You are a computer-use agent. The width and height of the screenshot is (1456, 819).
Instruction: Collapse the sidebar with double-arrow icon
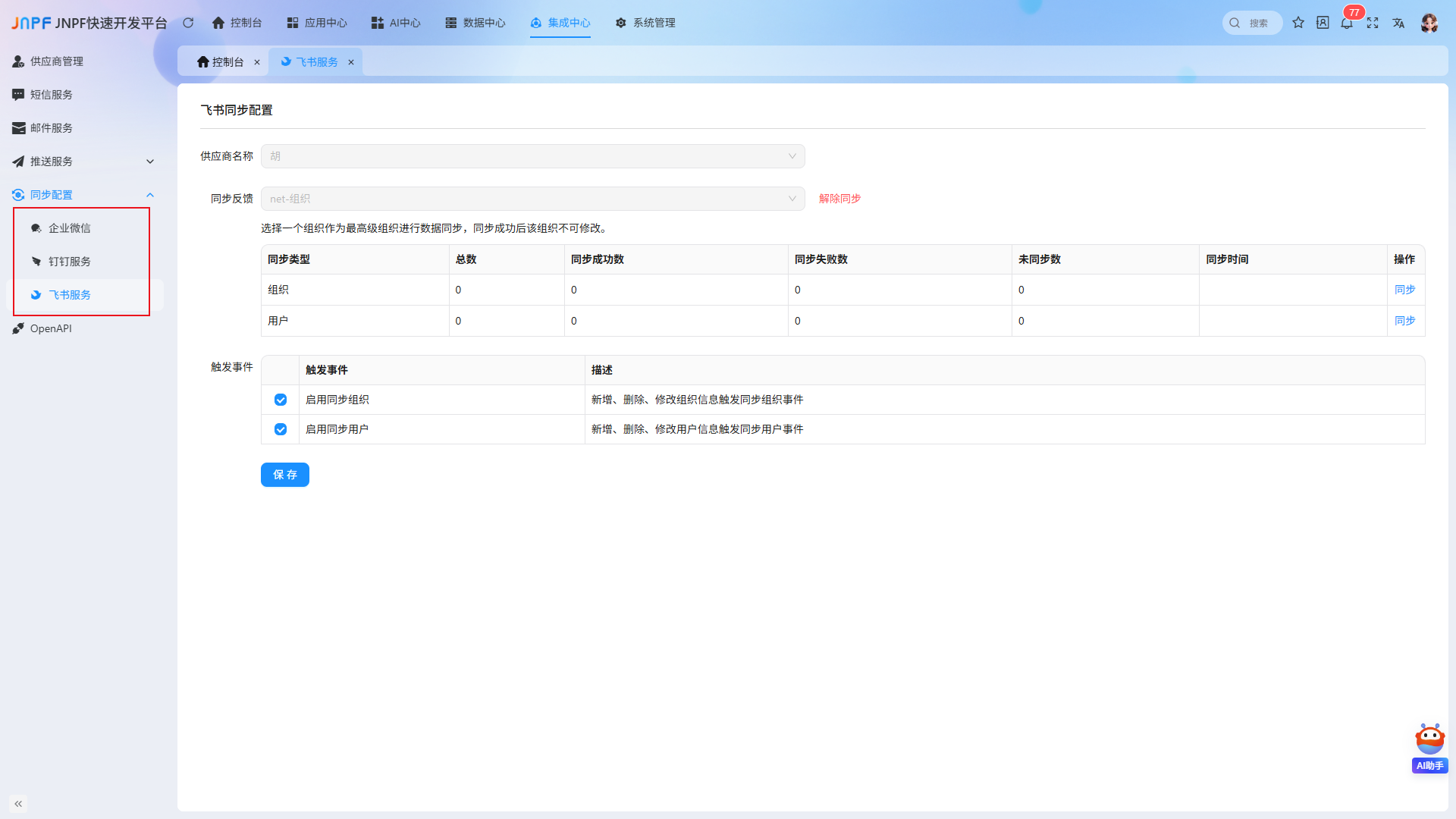click(18, 803)
